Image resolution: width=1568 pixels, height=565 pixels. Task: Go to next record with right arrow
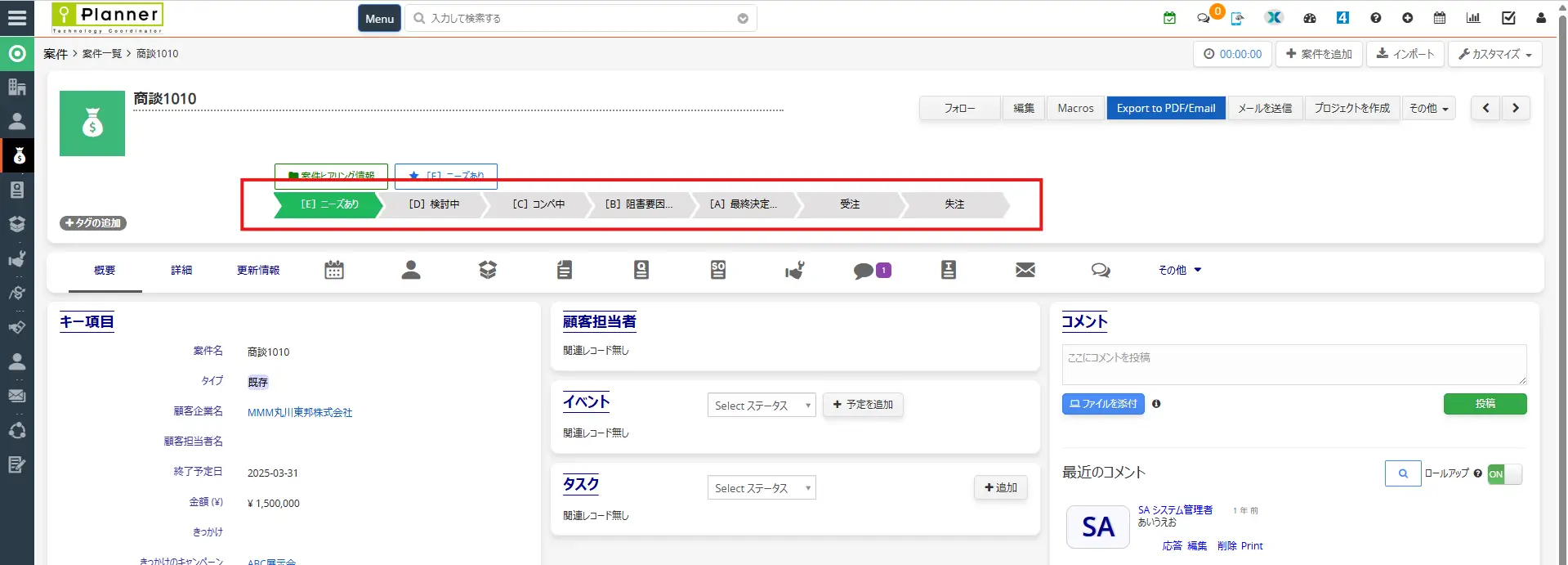[x=1516, y=108]
